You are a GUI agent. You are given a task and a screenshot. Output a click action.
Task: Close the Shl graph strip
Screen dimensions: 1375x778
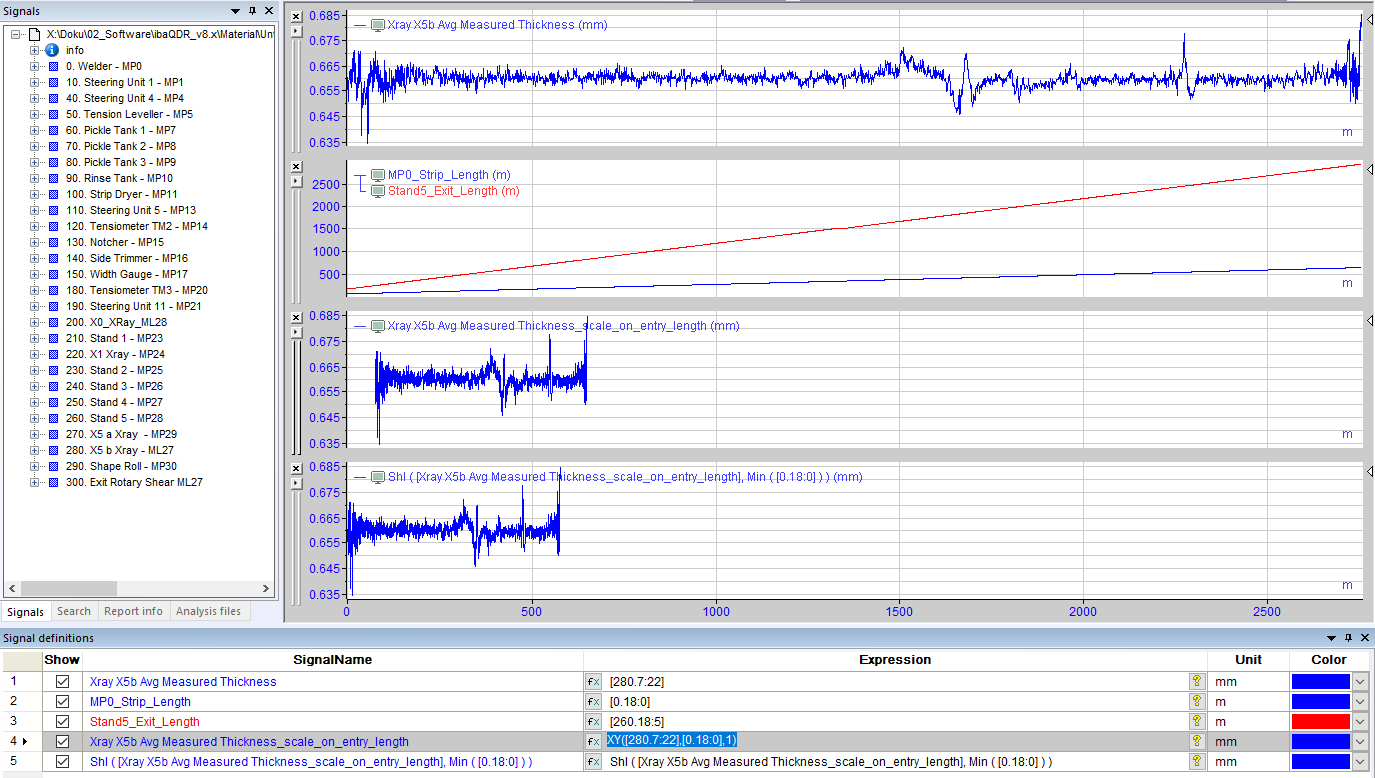[295, 468]
